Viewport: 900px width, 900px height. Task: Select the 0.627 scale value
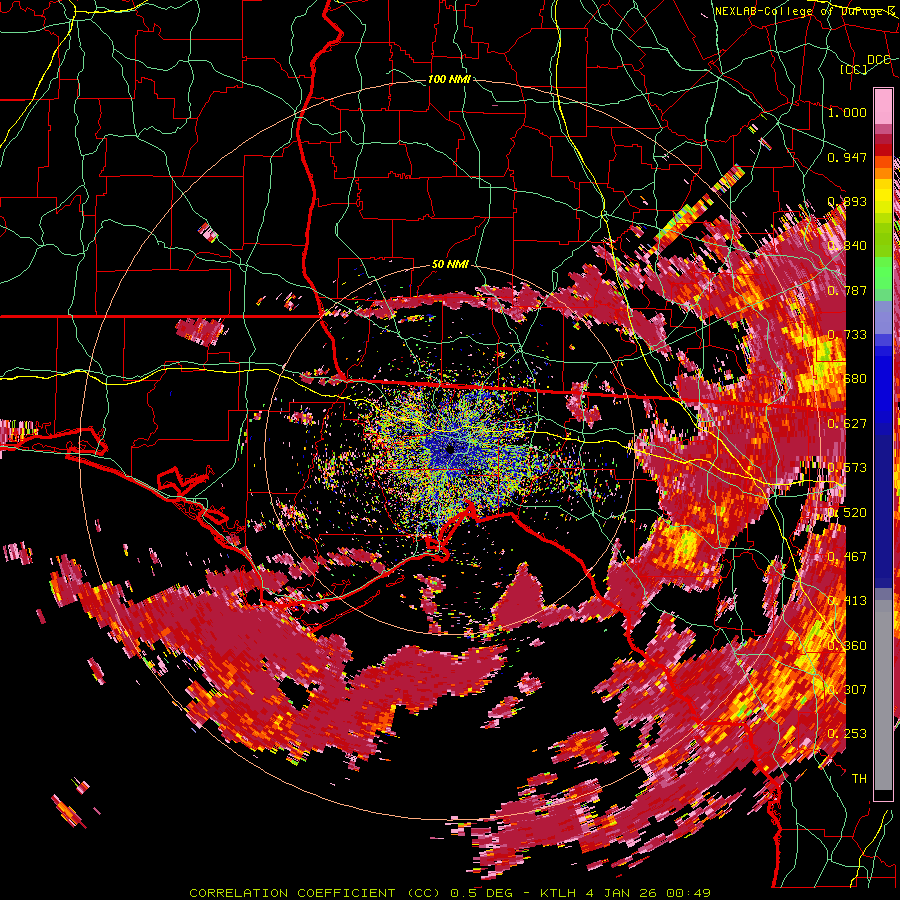847,424
